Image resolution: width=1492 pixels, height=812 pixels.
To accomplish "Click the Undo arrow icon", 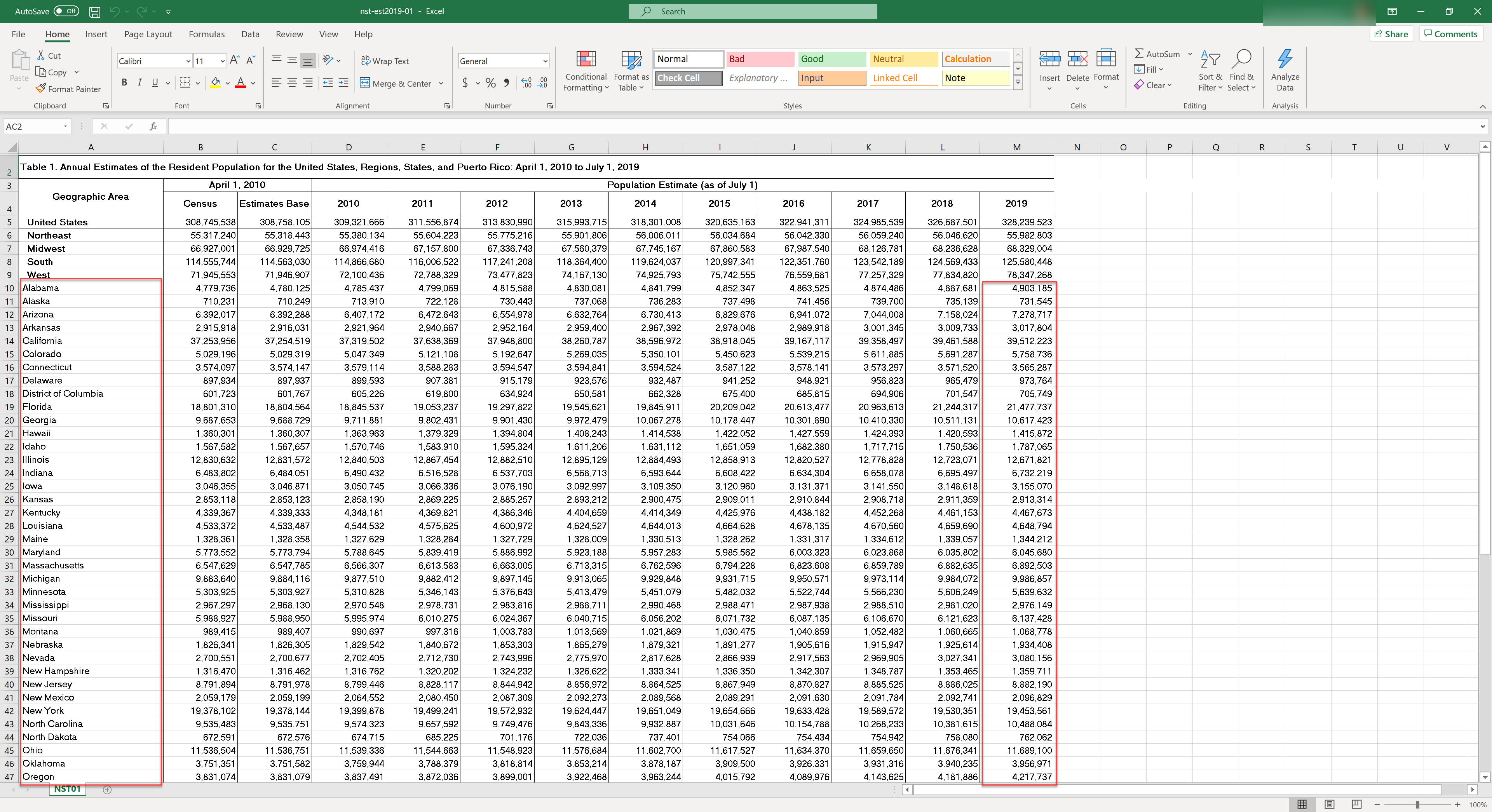I will point(115,11).
